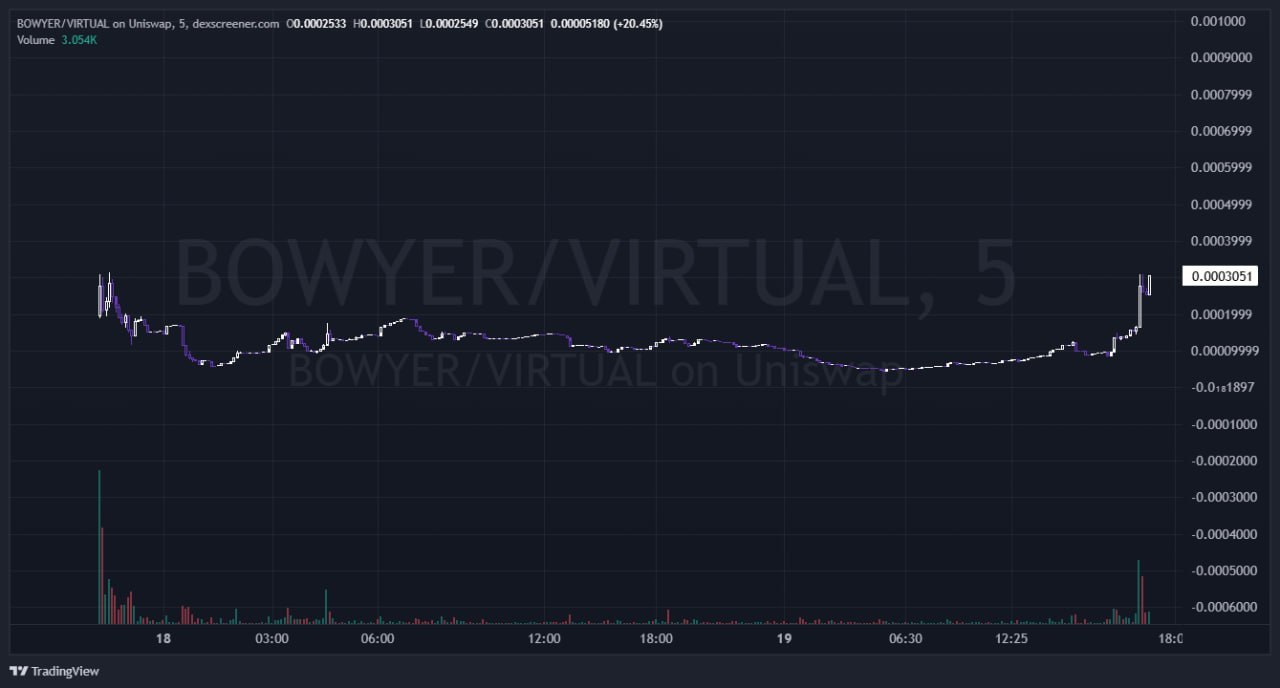Click price axis label 0.0005999
Image resolution: width=1280 pixels, height=688 pixels.
[x=1220, y=168]
